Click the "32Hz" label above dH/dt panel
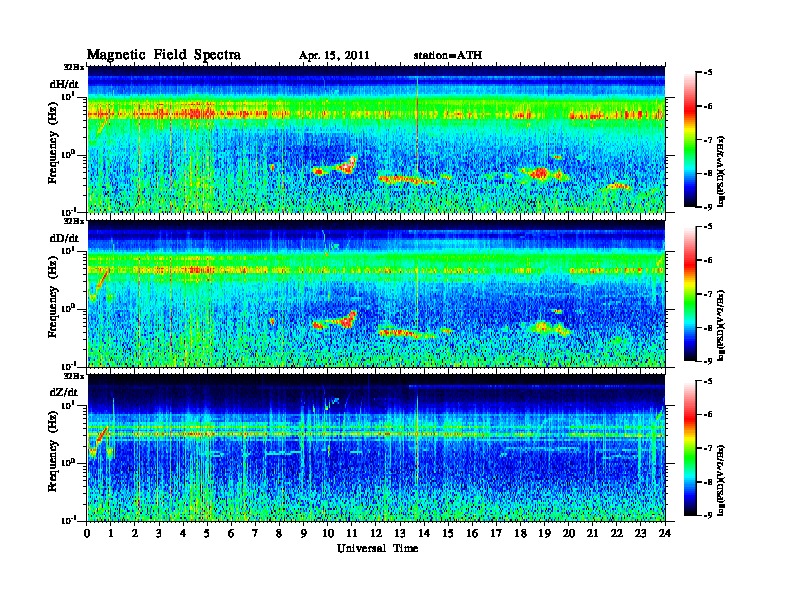The width and height of the screenshot is (792, 612). click(x=74, y=67)
